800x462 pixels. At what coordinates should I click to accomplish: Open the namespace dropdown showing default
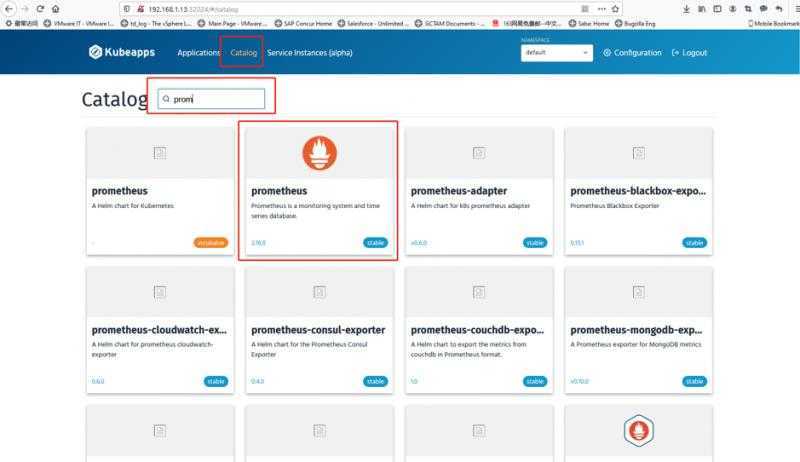tap(557, 53)
